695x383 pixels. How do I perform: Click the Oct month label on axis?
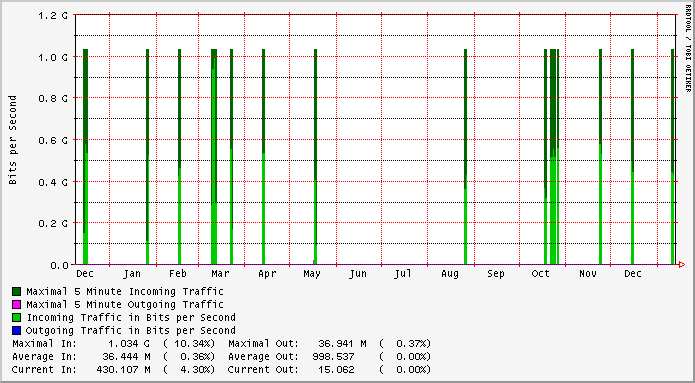(x=541, y=274)
